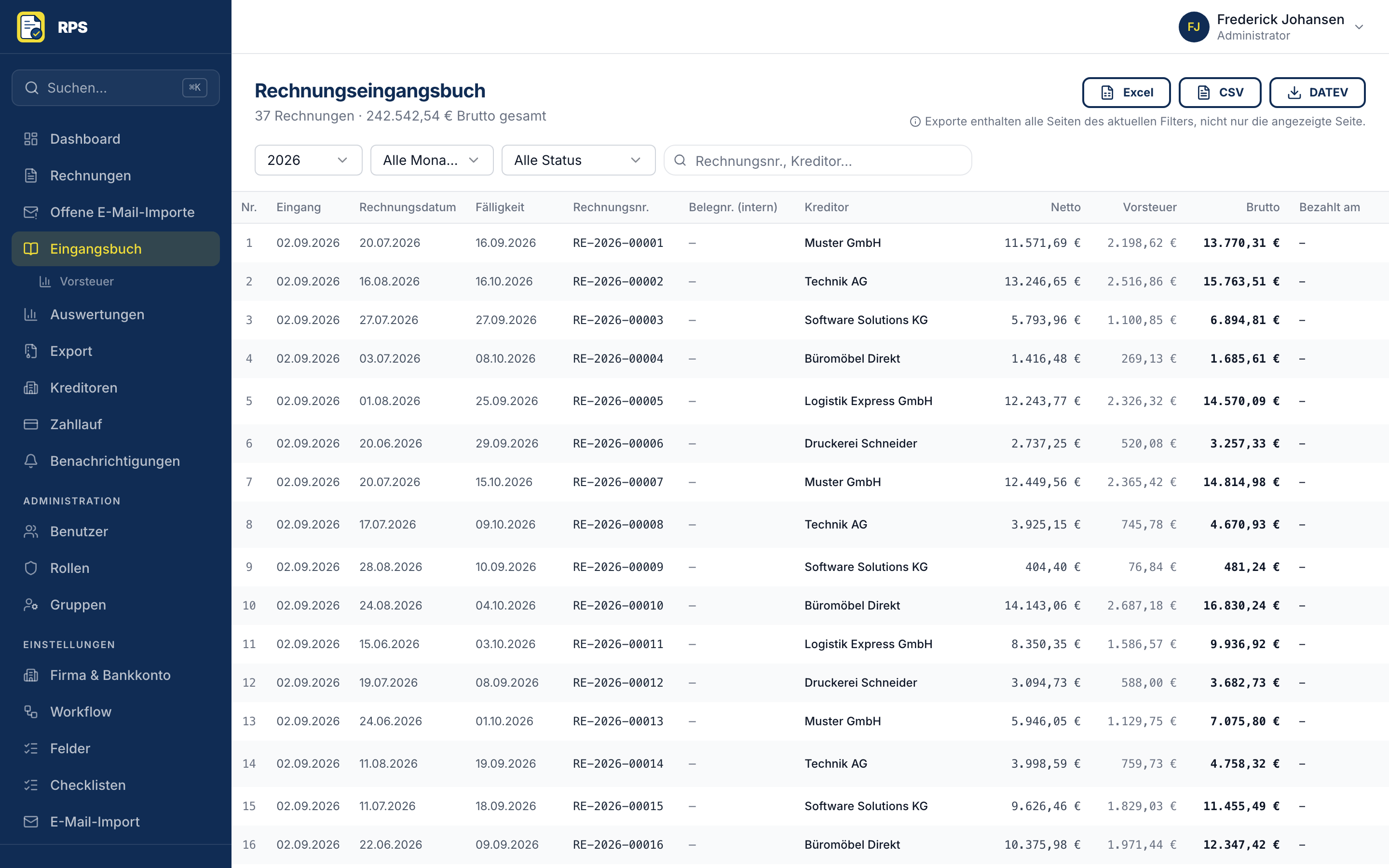Click the Export file icon

click(31, 352)
